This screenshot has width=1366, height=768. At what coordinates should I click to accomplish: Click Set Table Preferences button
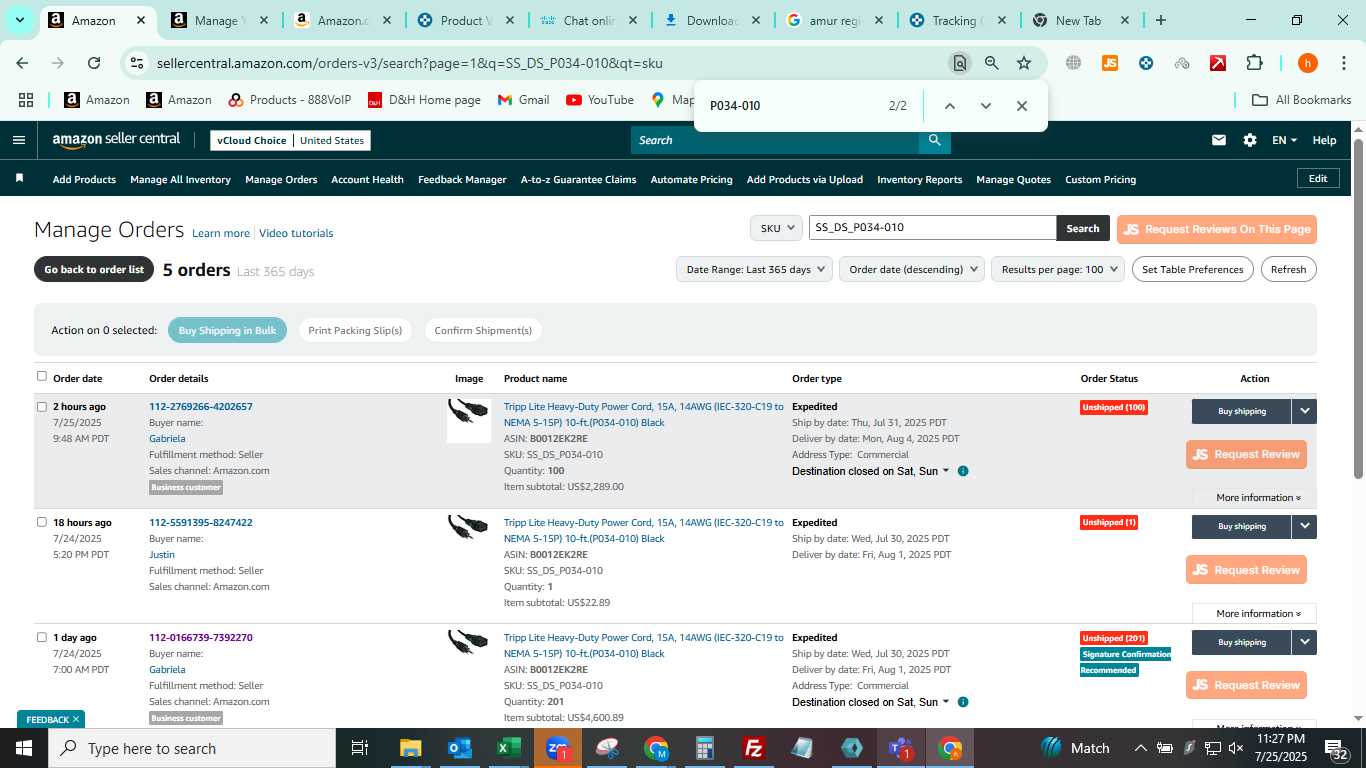1192,269
